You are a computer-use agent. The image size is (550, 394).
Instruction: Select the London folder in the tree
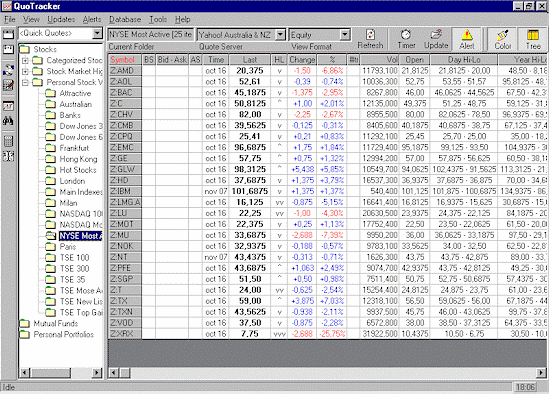point(72,181)
